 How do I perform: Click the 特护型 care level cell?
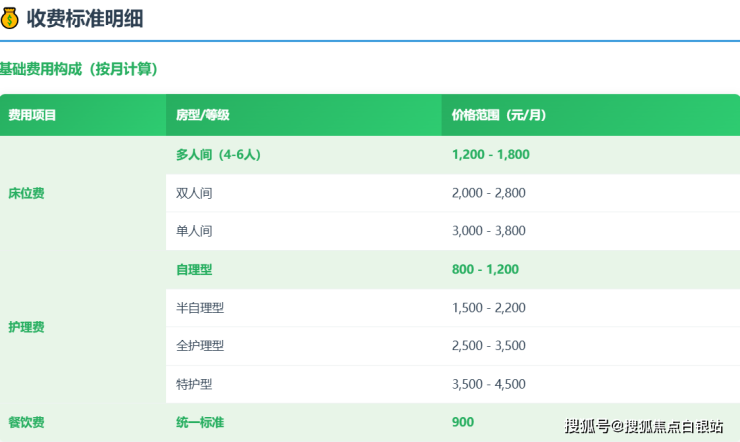tap(194, 384)
